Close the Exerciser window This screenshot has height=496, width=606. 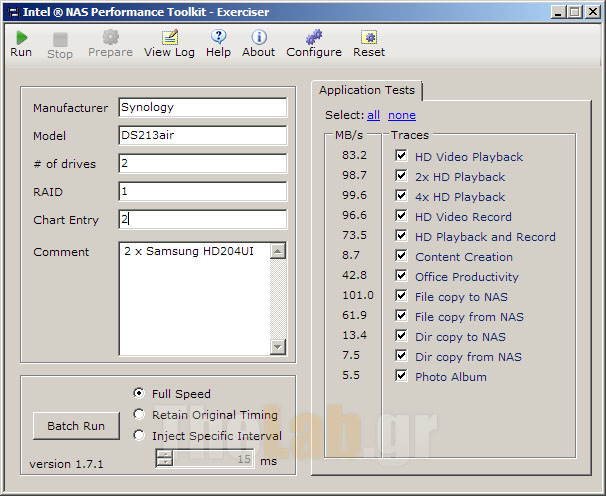tap(593, 12)
